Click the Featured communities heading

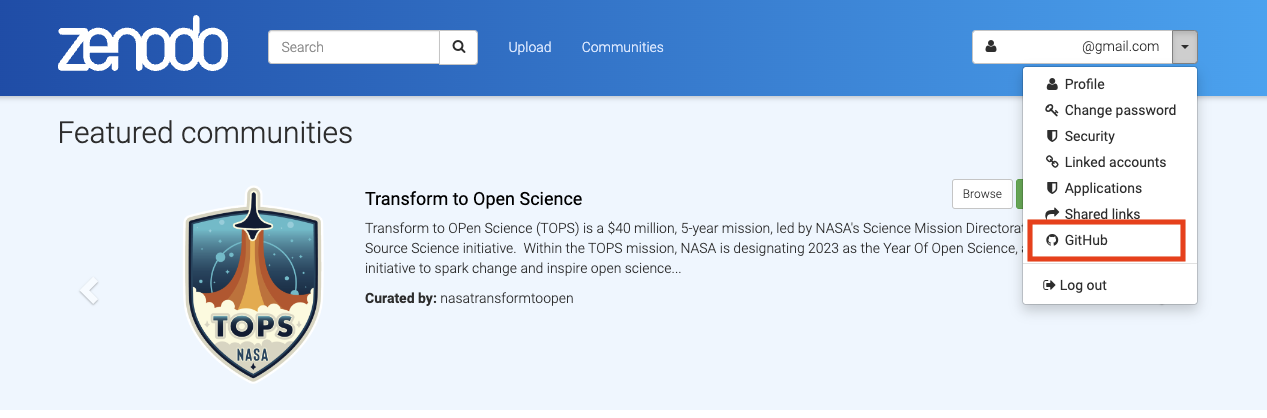coord(205,132)
